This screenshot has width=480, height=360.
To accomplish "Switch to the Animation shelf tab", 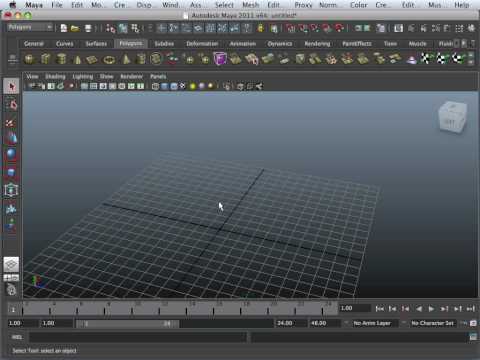I will (x=243, y=44).
